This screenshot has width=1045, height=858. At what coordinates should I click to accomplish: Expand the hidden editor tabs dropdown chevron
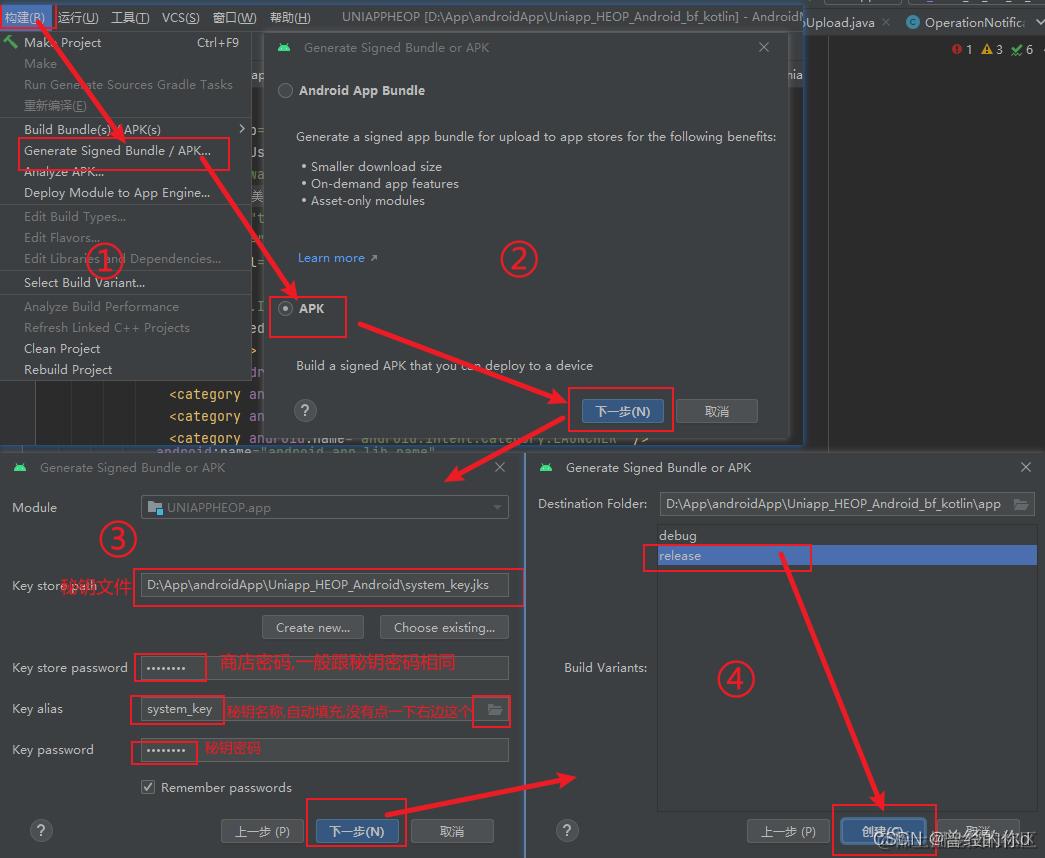(1039, 23)
